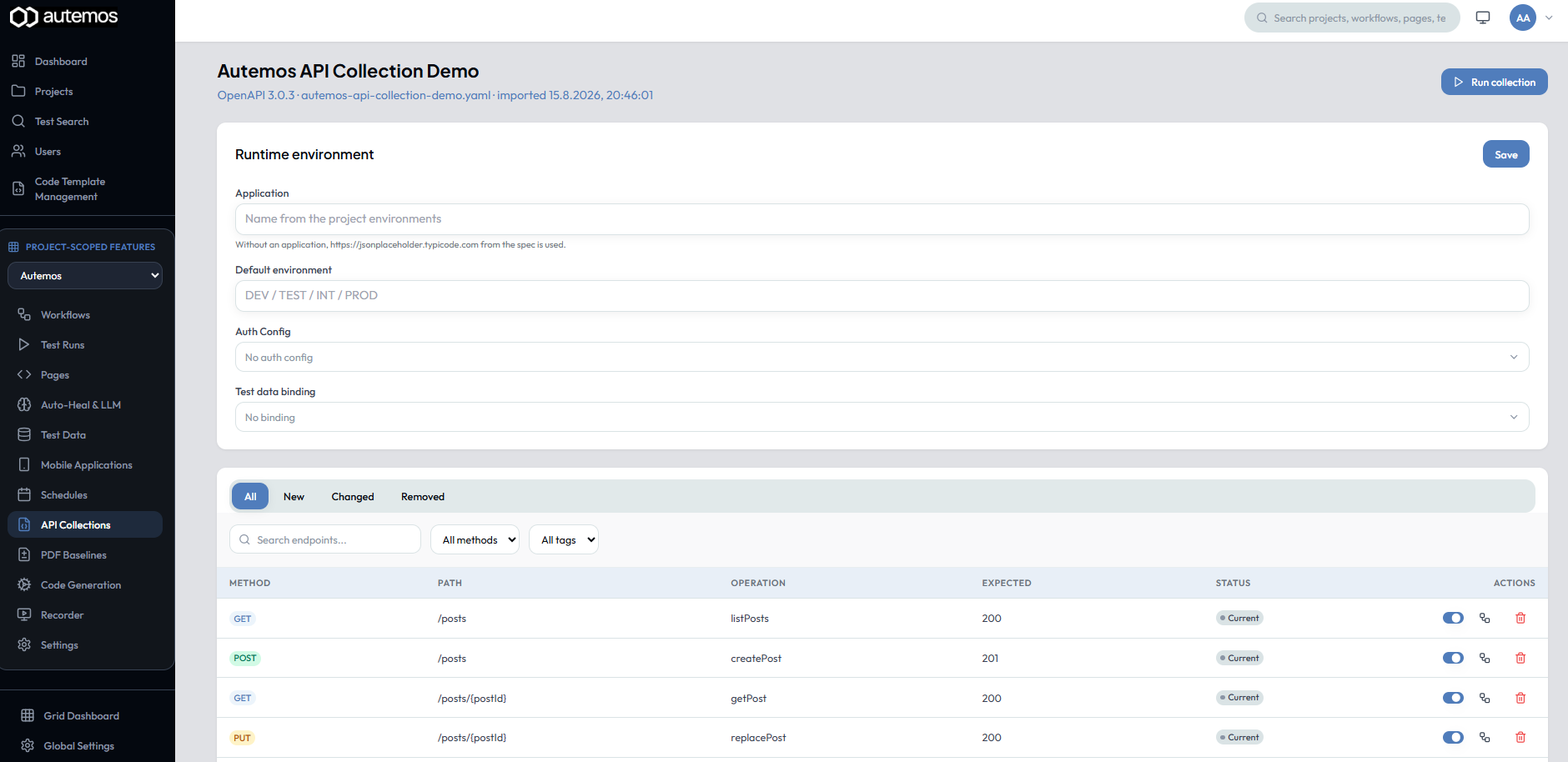Open Mobile Applications
Viewport: 1568px width, 762px height.
pos(87,465)
